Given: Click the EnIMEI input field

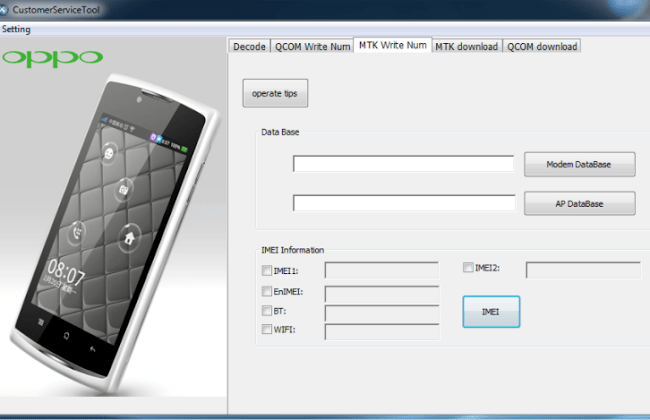Looking at the screenshot, I should [x=382, y=294].
